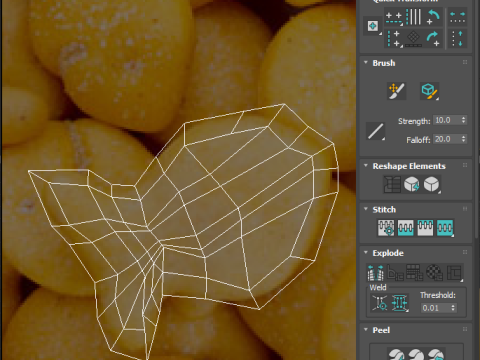The height and width of the screenshot is (360, 480).
Task: Click the Falloff spinner arrows
Action: 463,139
